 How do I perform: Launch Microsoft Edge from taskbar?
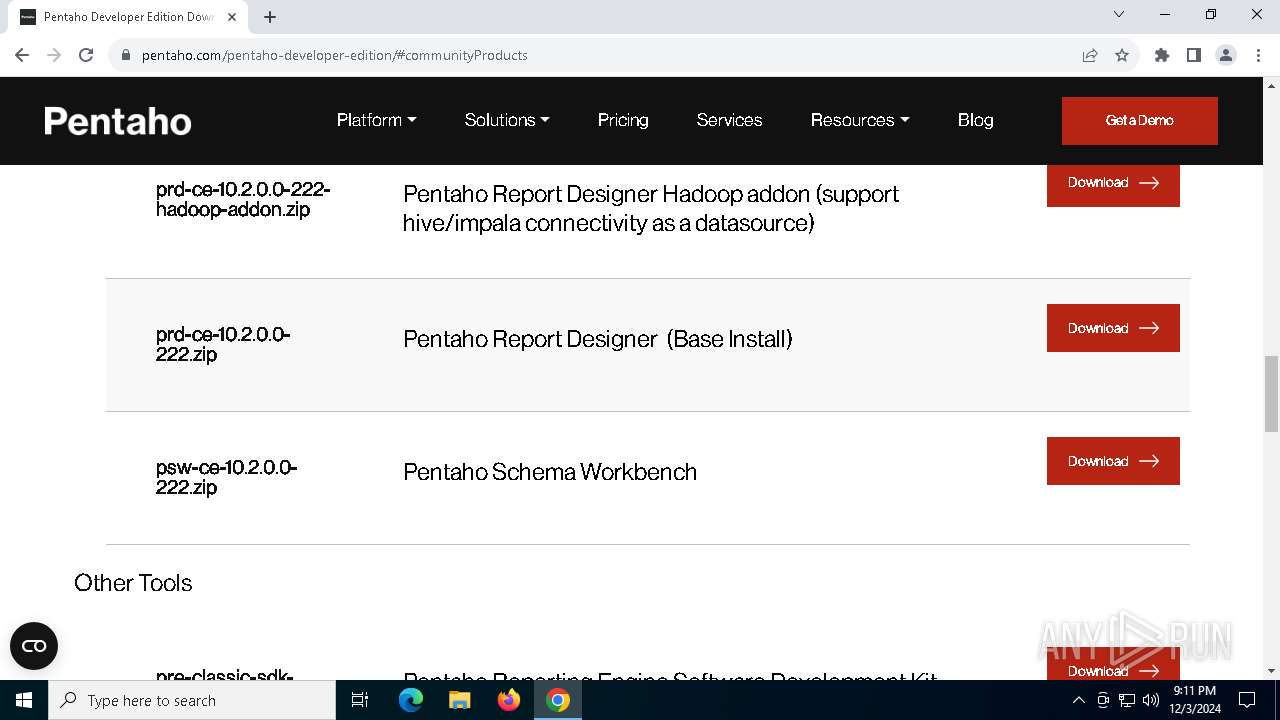pos(411,700)
